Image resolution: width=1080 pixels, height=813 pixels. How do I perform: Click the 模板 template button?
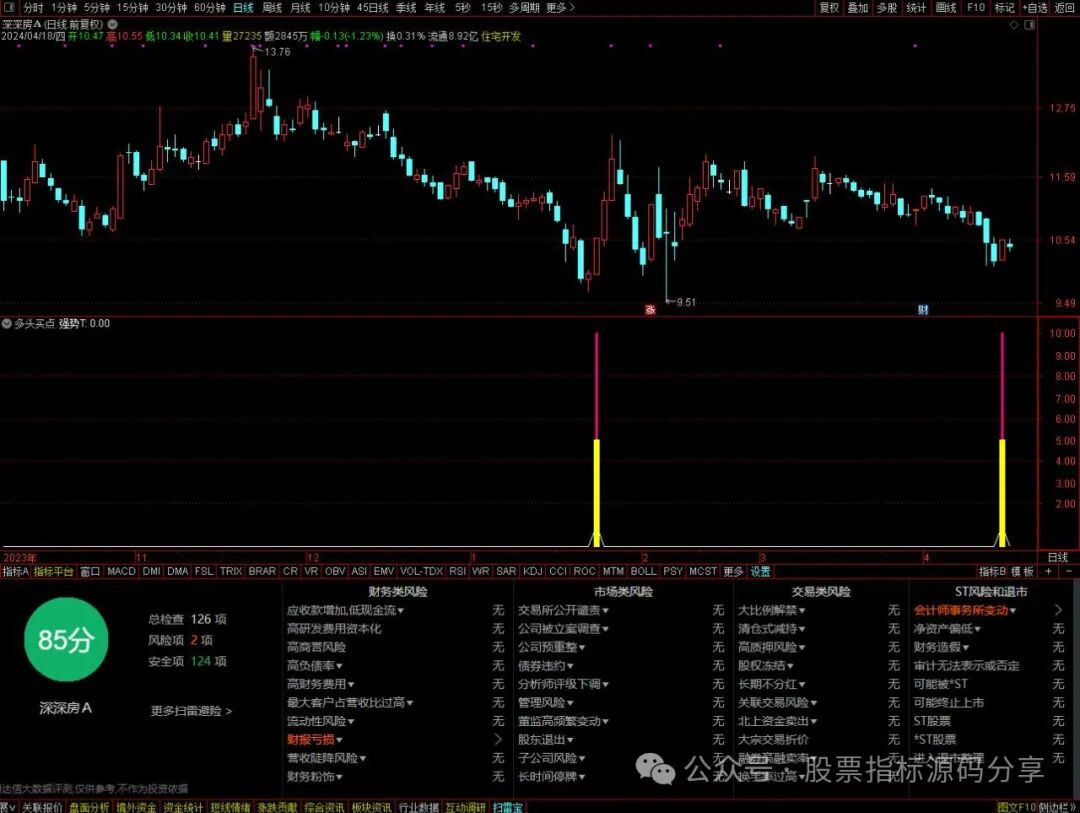coord(1022,571)
